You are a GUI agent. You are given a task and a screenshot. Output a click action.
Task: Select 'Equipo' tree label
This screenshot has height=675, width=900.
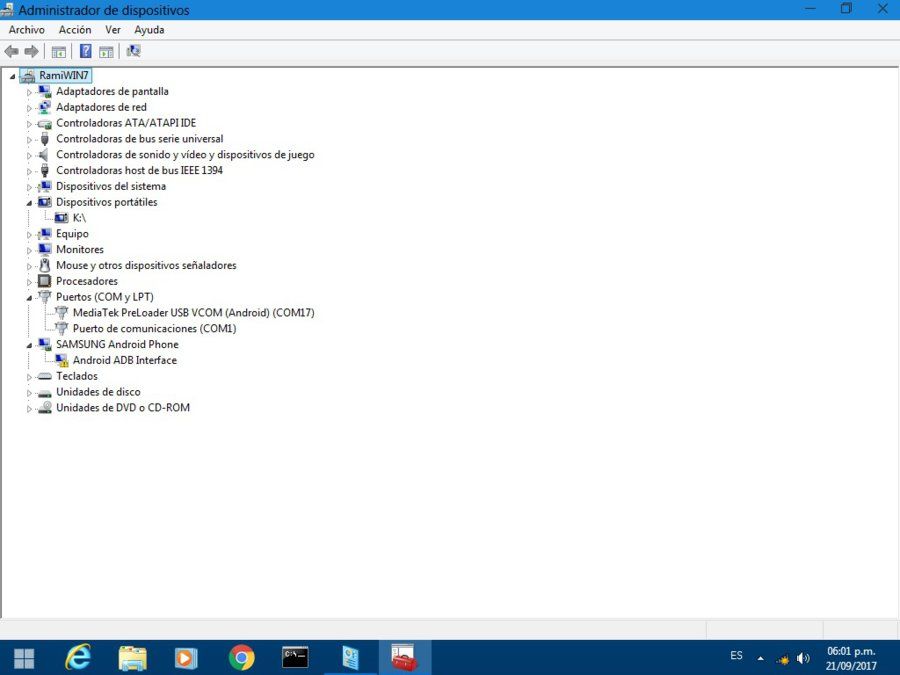(x=72, y=234)
